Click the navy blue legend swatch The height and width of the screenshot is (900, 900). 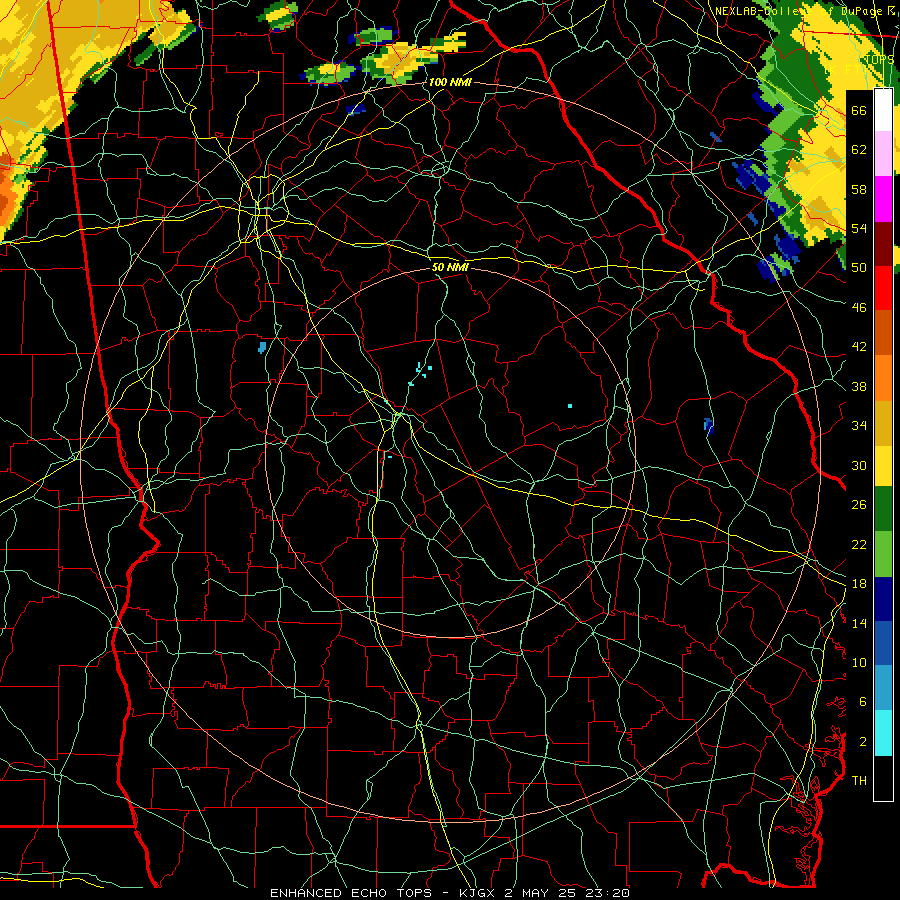(883, 599)
